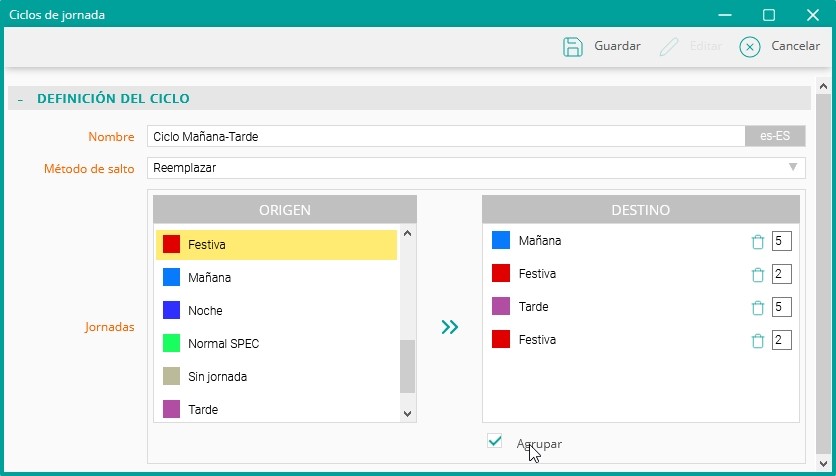Select the Tarde row in Destino
Image resolution: width=836 pixels, height=476 pixels.
point(640,307)
